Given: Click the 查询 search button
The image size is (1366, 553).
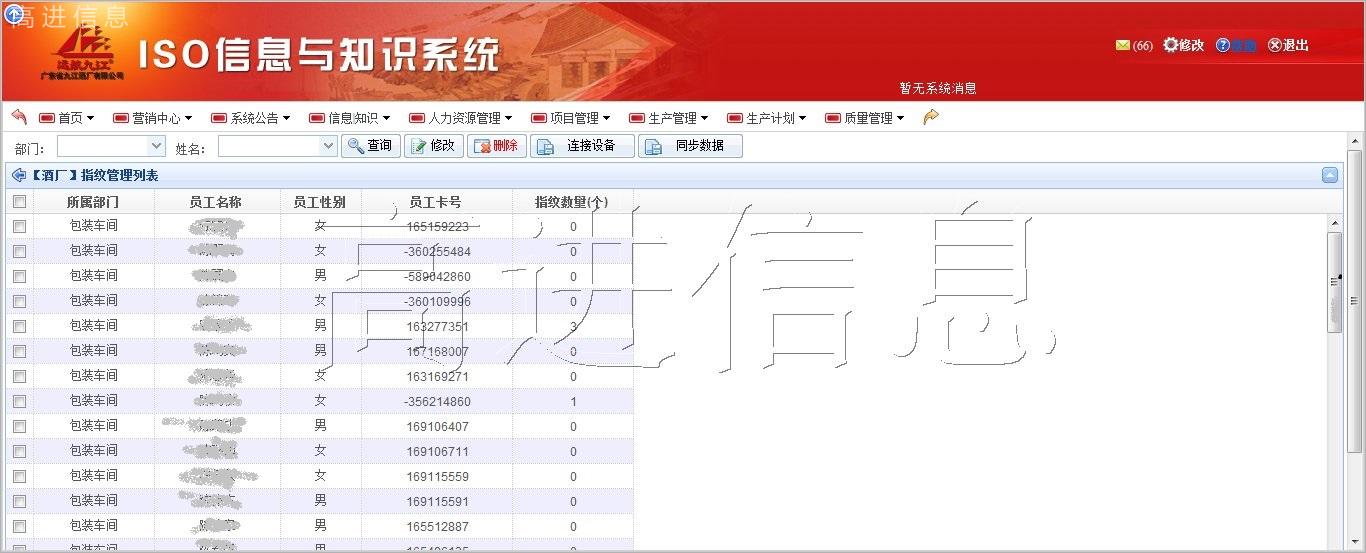Looking at the screenshot, I should click(x=370, y=146).
